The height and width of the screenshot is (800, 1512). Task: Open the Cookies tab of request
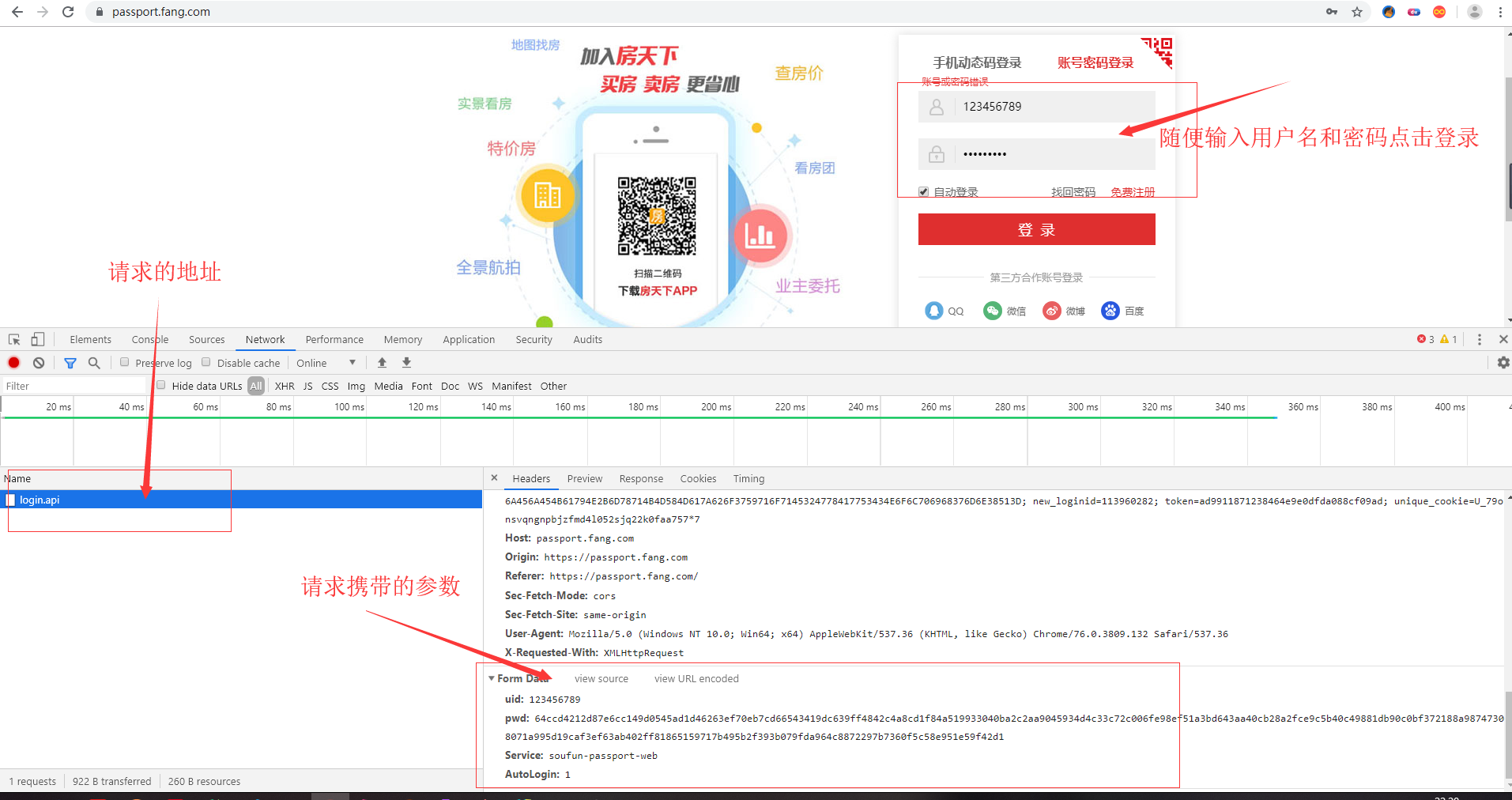click(698, 478)
